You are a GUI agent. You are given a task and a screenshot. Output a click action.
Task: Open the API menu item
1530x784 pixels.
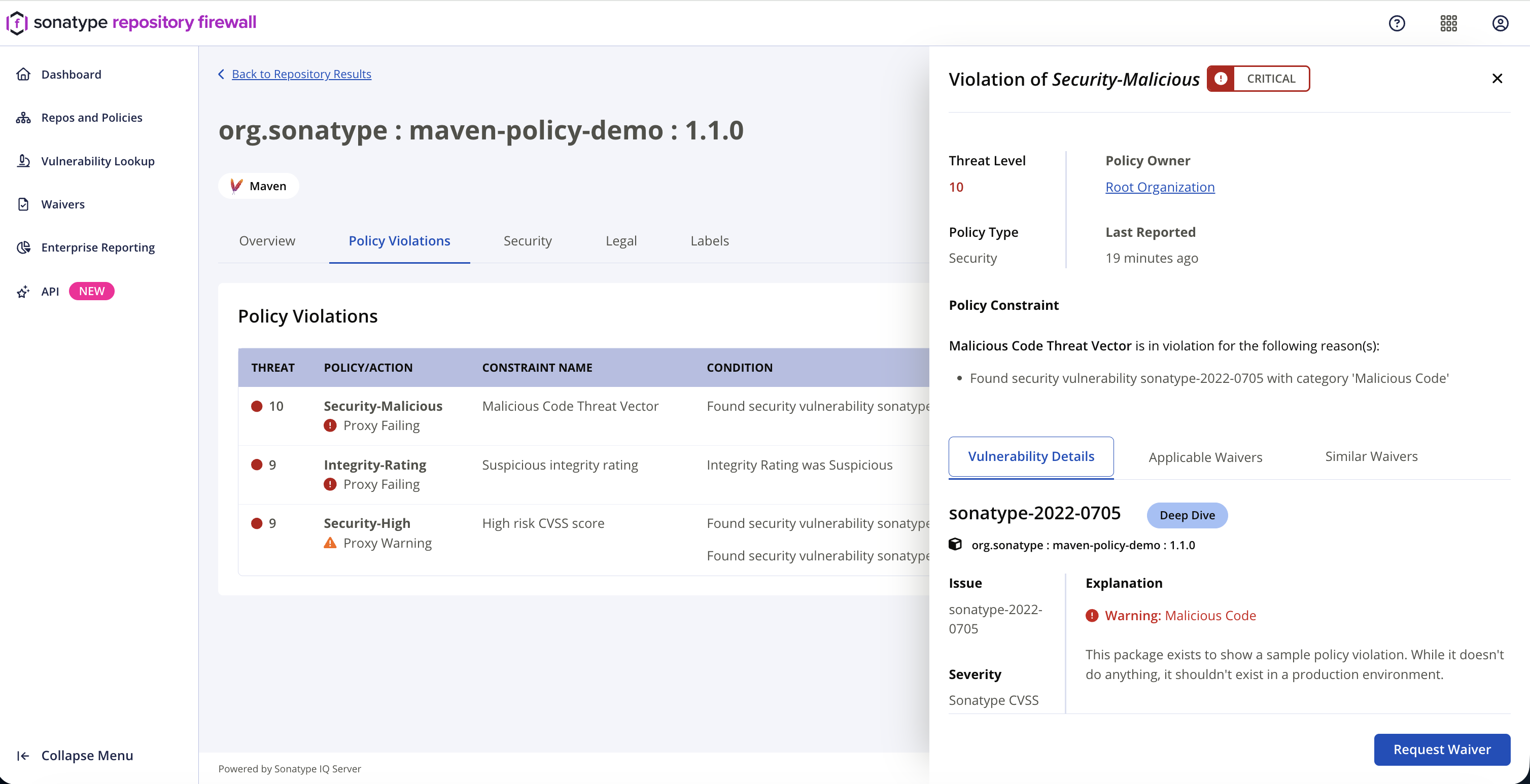(50, 292)
